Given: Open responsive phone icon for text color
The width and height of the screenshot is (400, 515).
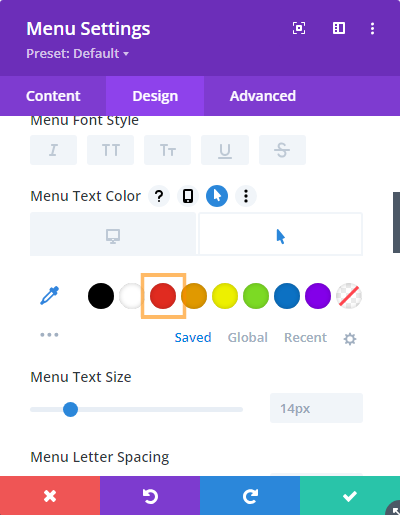Looking at the screenshot, I should (x=188, y=196).
